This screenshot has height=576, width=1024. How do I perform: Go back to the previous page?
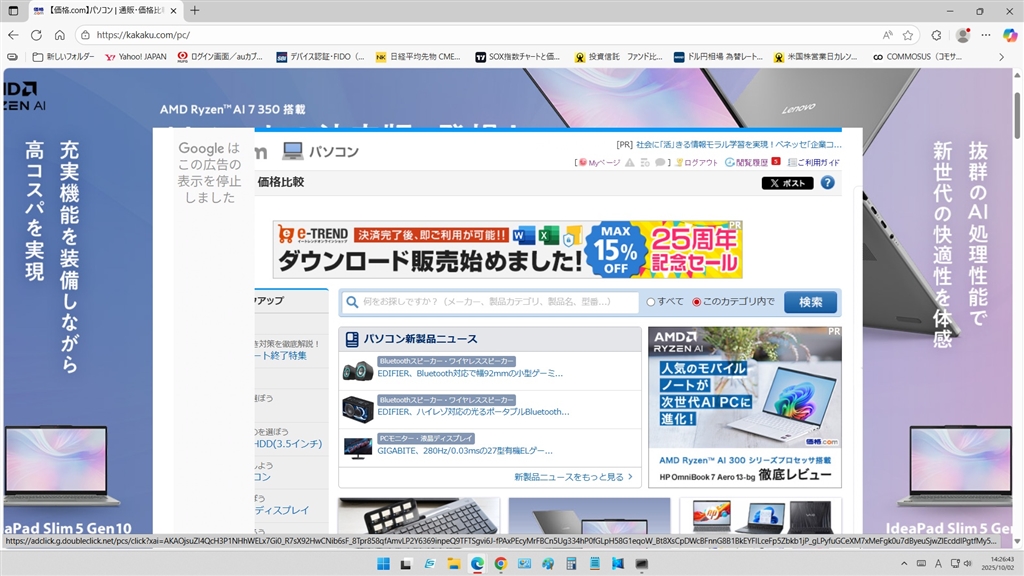coord(13,35)
